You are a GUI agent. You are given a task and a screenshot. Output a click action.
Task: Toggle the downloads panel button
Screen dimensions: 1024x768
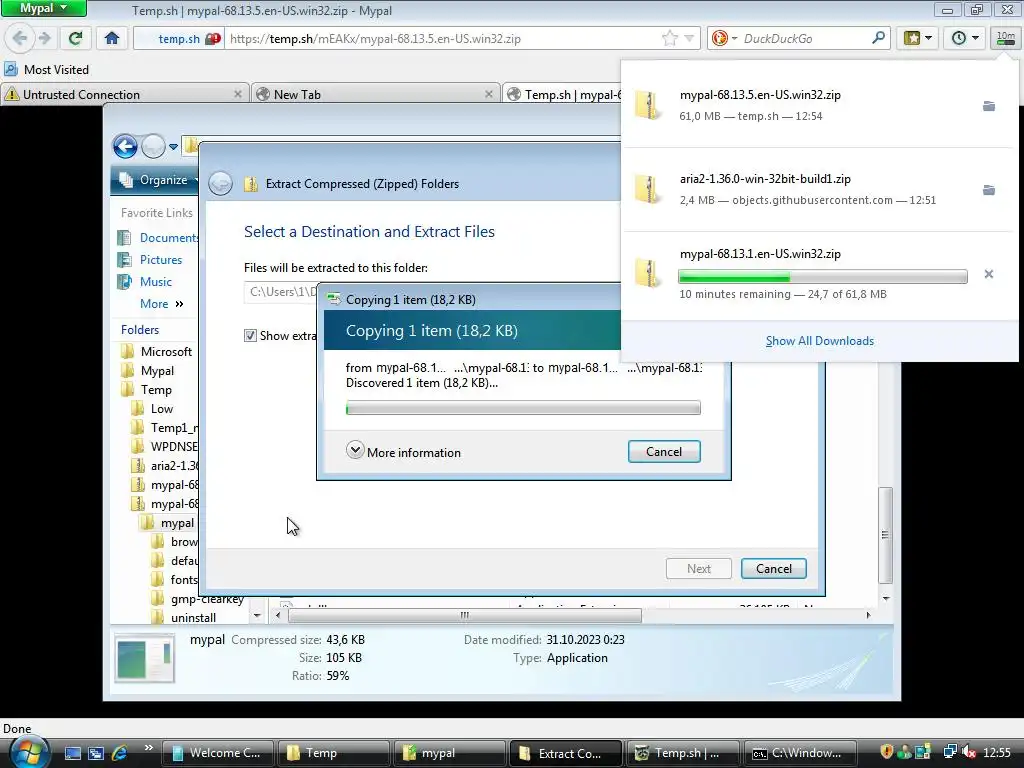pyautogui.click(x=1006, y=39)
